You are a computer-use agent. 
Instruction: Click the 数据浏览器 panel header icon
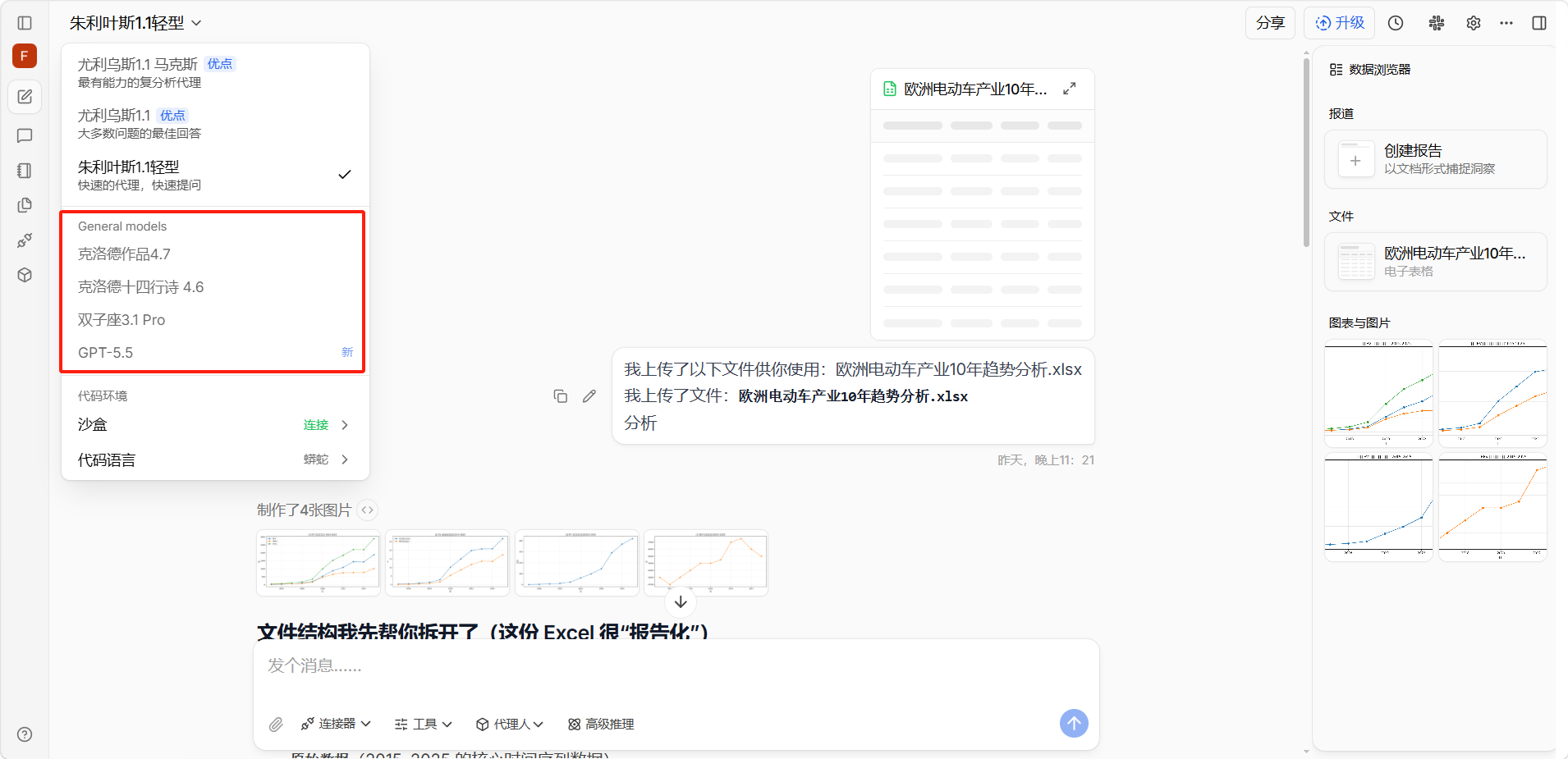click(1336, 70)
